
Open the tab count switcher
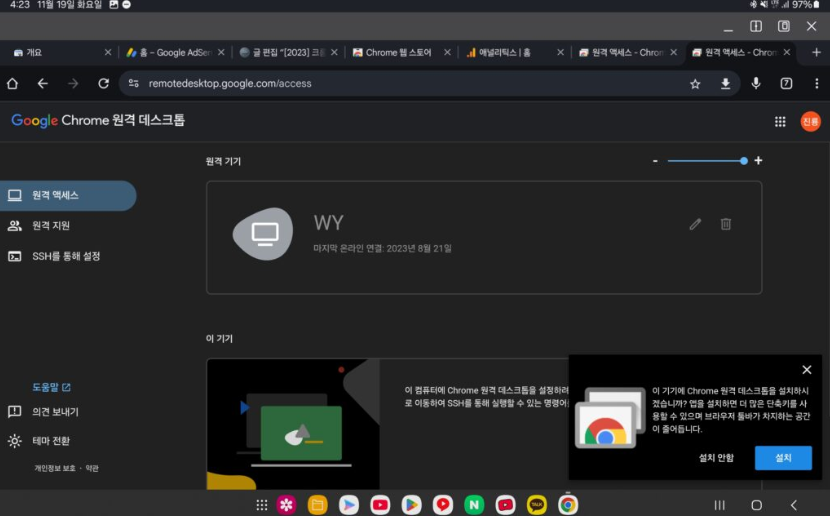point(786,84)
